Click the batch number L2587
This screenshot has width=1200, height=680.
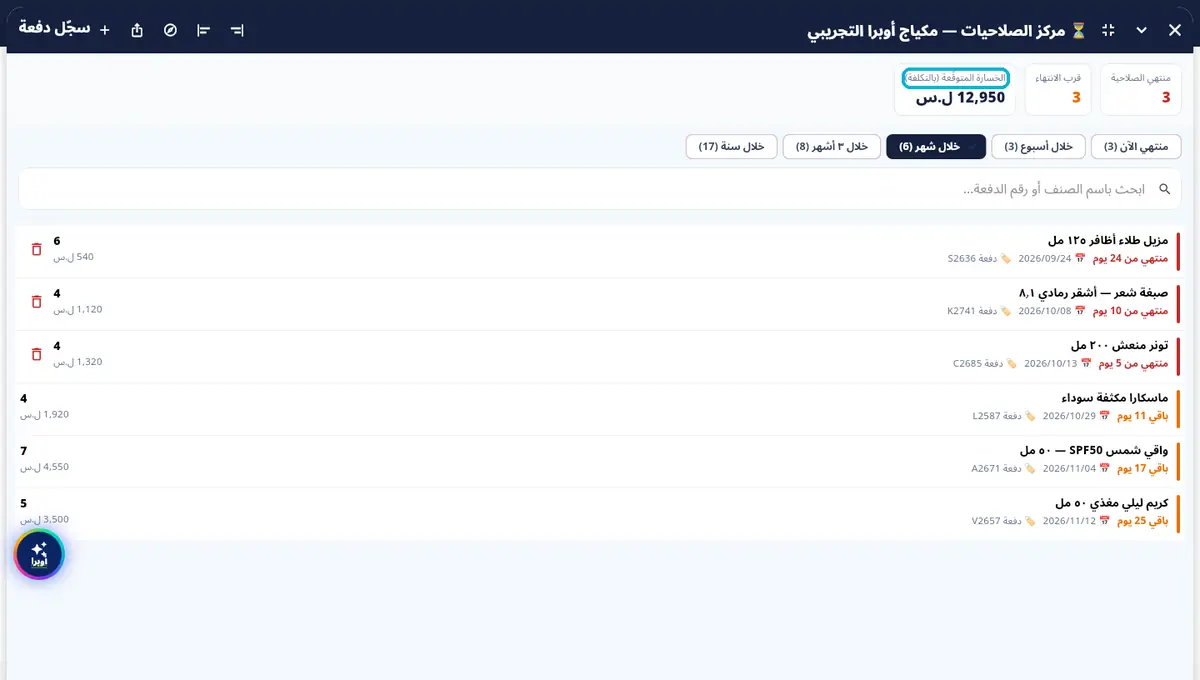[x=984, y=414]
